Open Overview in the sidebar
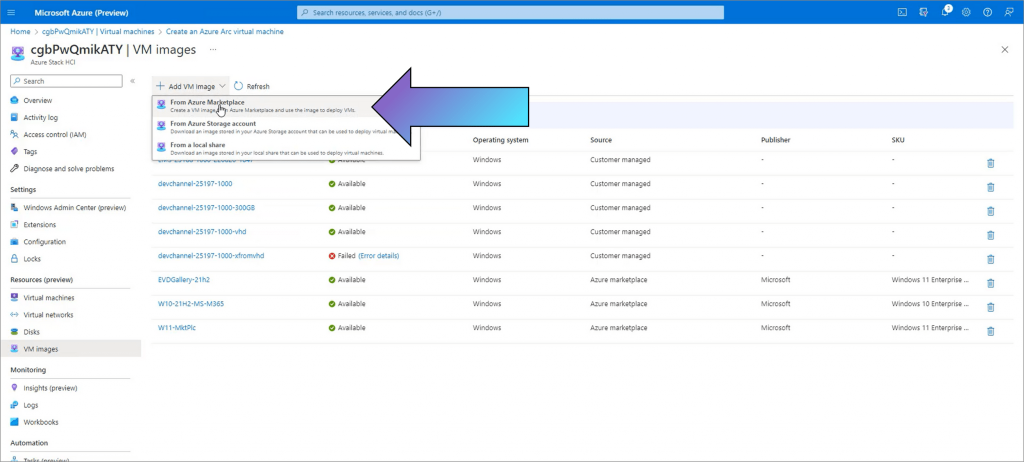The width and height of the screenshot is (1024, 462). (x=37, y=101)
